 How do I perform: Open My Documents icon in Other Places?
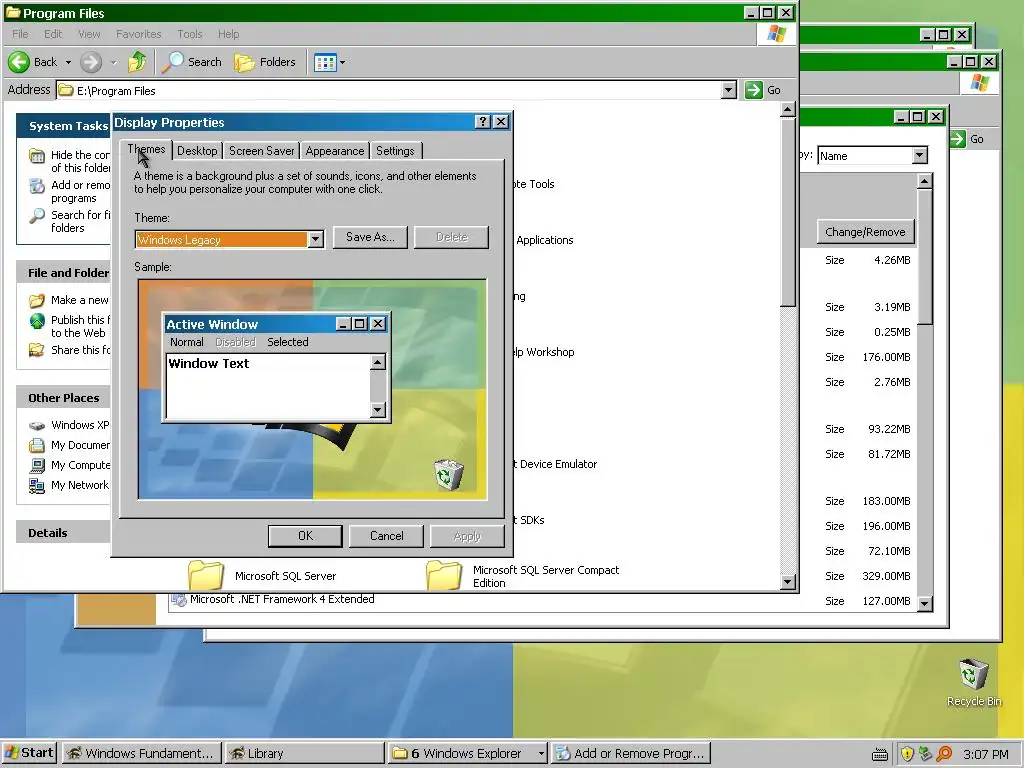37,445
